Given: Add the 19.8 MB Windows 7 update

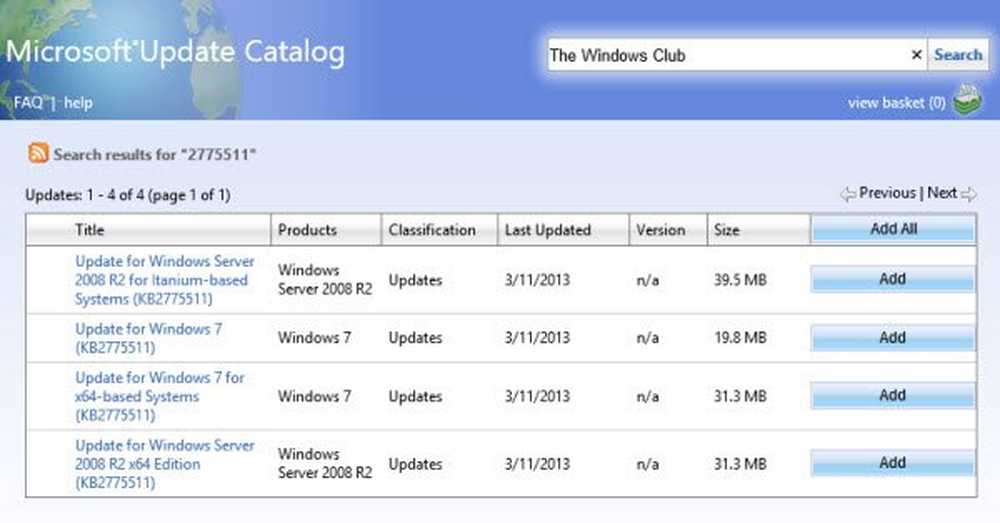Looking at the screenshot, I should 892,338.
